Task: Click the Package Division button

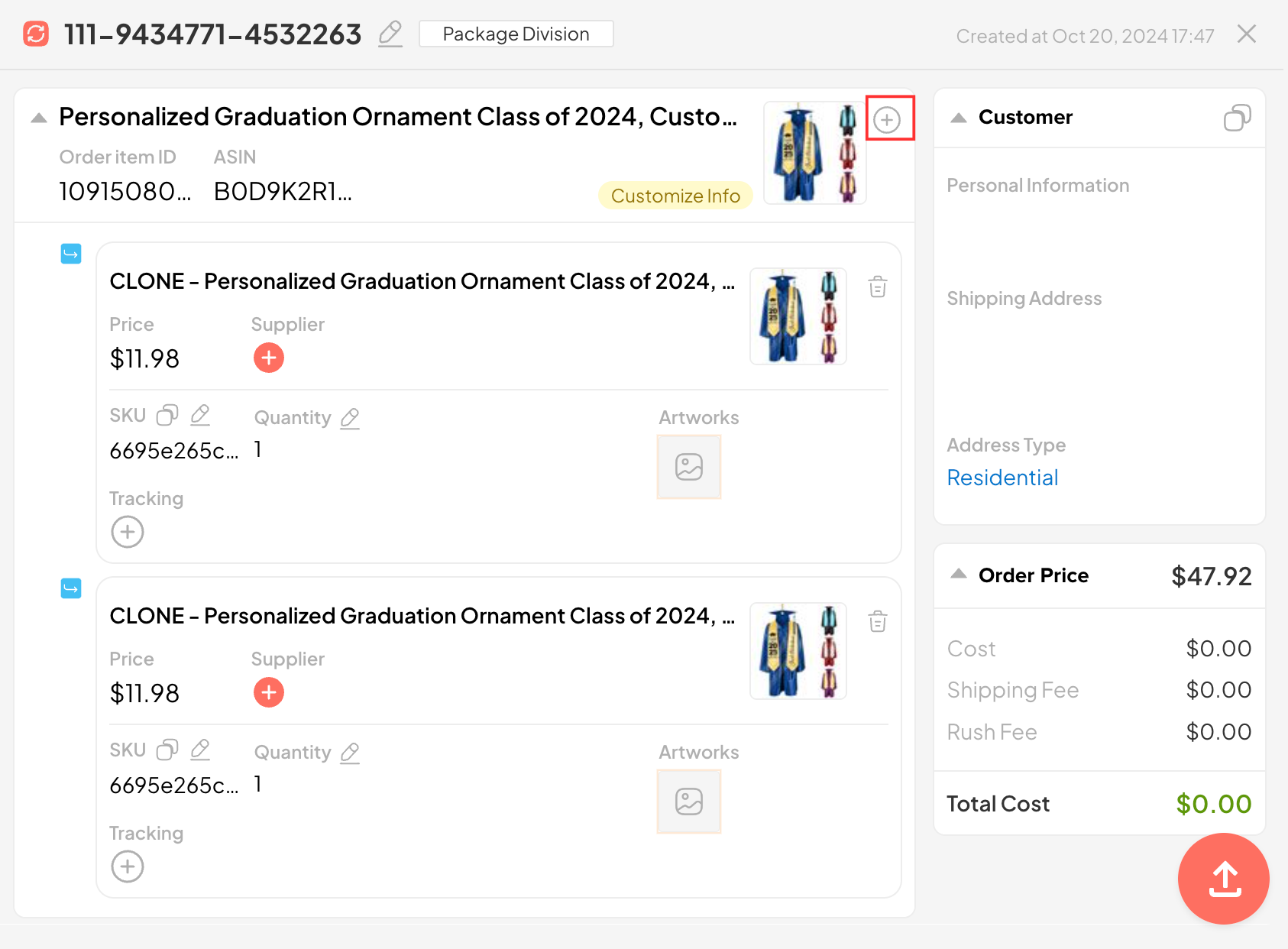Action: click(516, 34)
